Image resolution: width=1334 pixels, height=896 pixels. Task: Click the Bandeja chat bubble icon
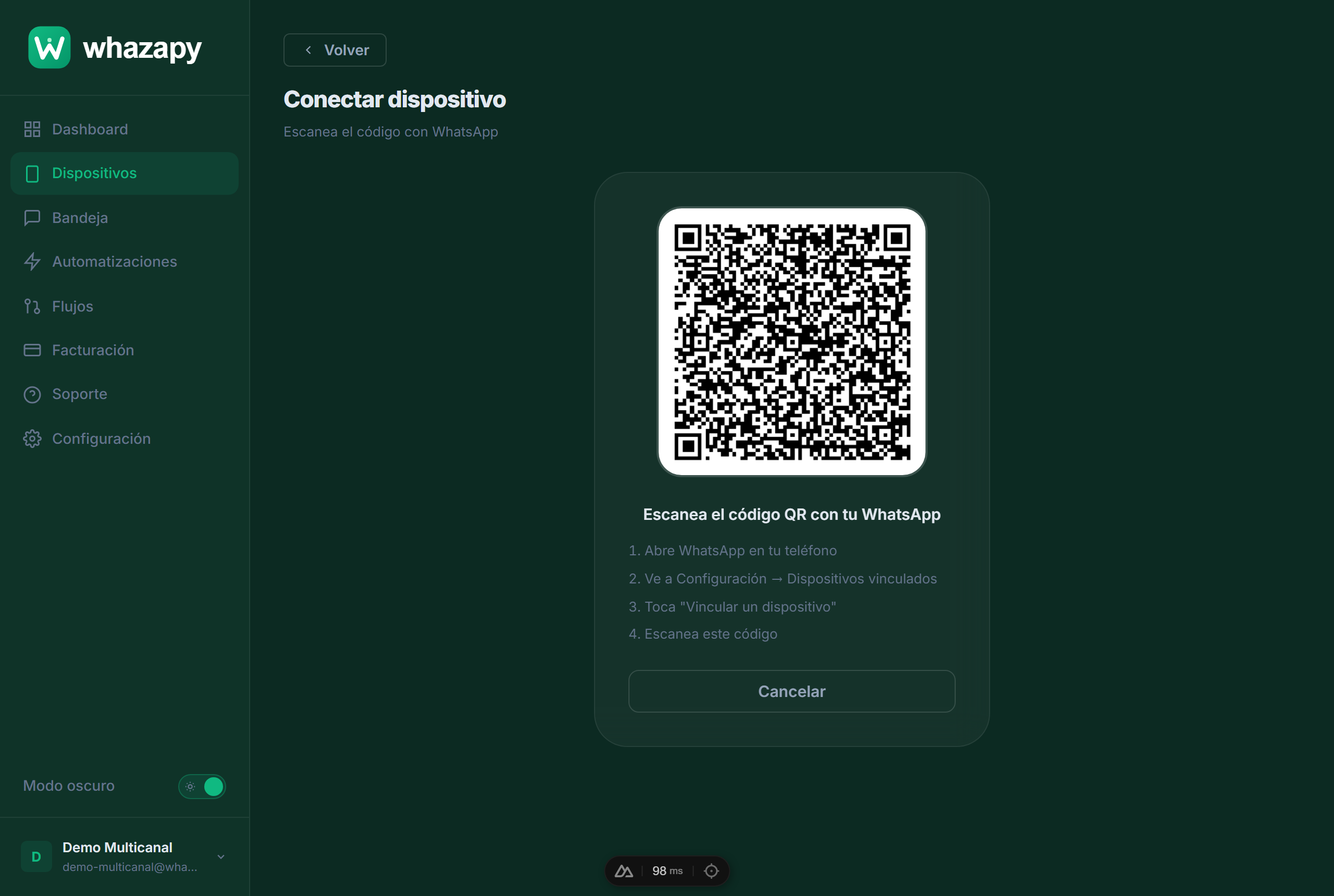click(x=32, y=218)
